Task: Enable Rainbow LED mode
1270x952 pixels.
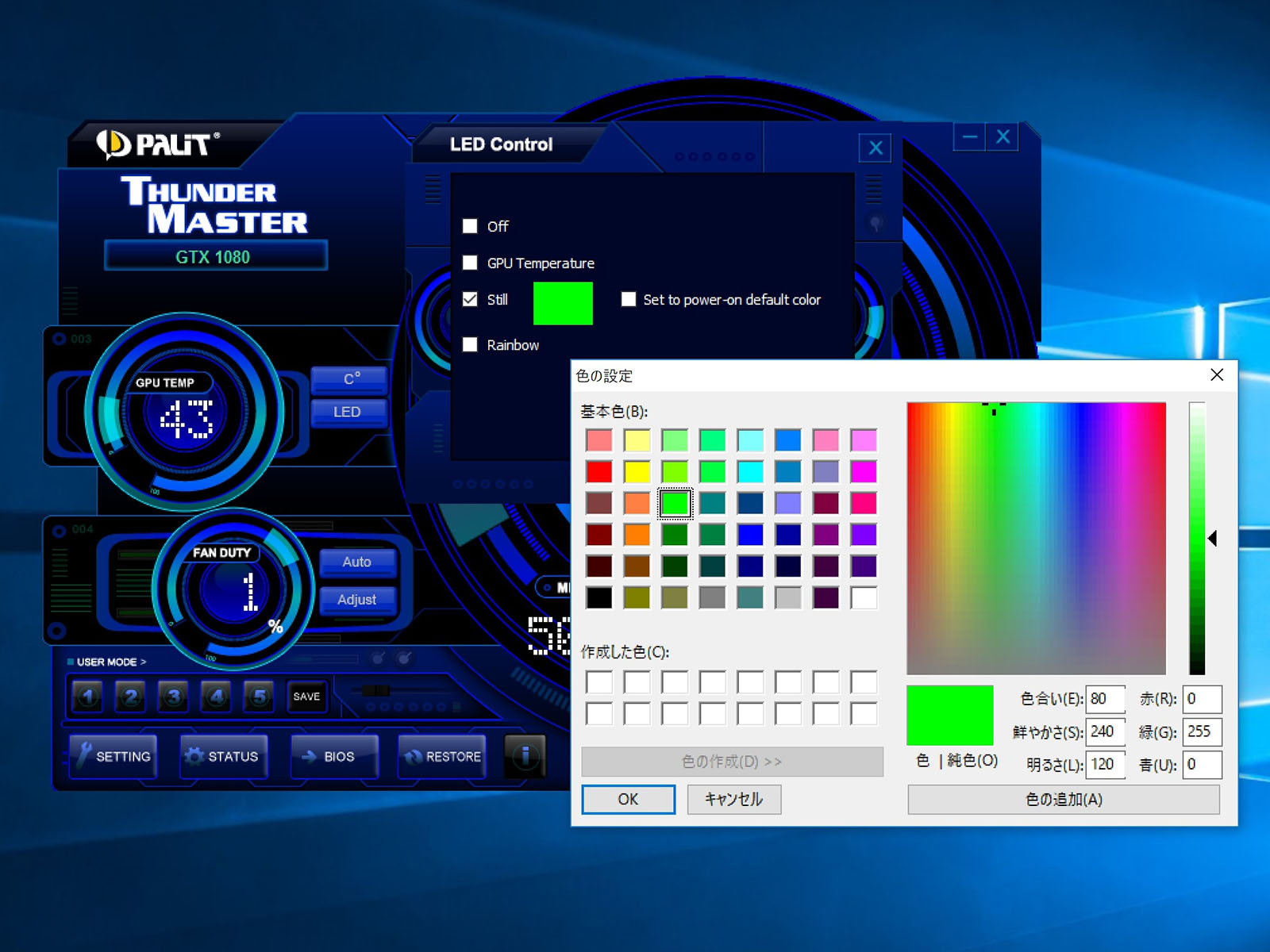Action: pyautogui.click(x=470, y=344)
